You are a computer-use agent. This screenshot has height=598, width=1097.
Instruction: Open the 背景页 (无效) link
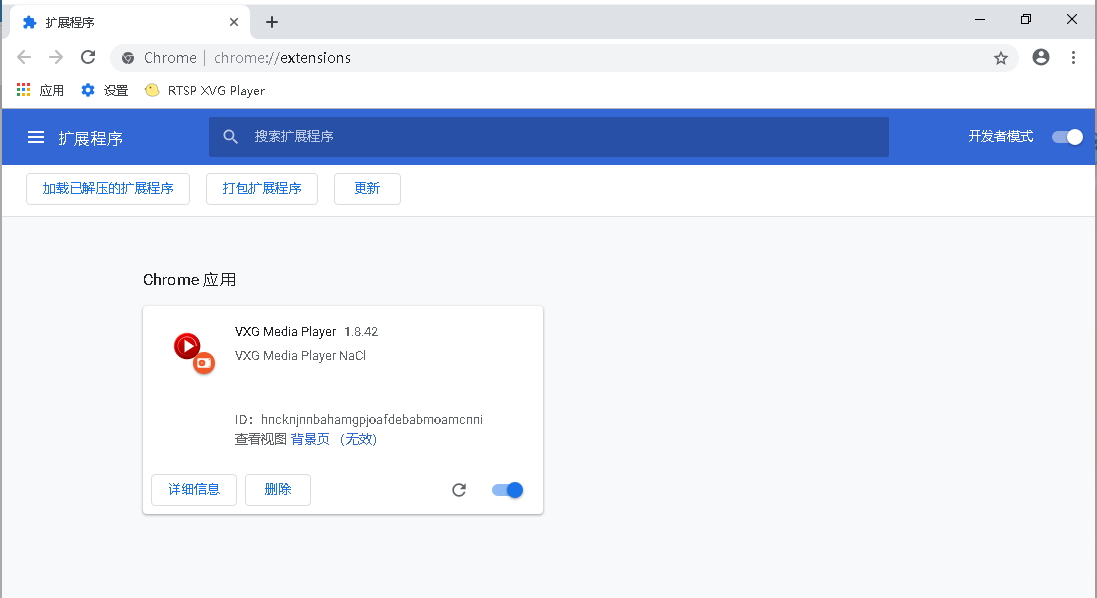[334, 439]
